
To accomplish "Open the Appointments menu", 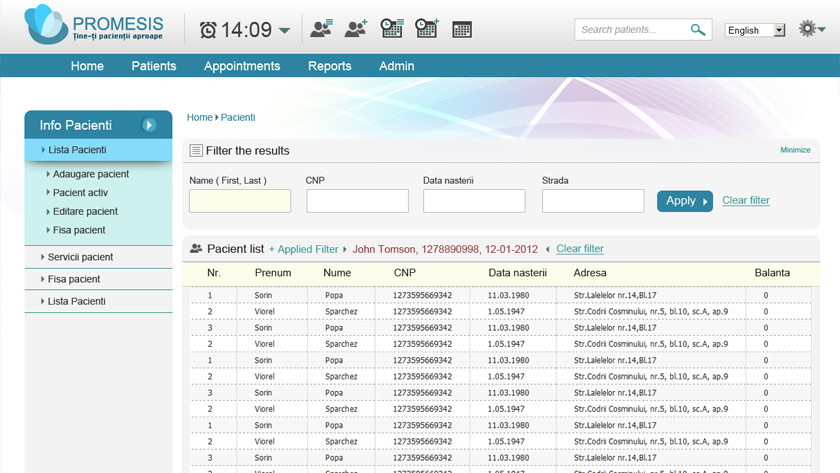I will [x=242, y=66].
